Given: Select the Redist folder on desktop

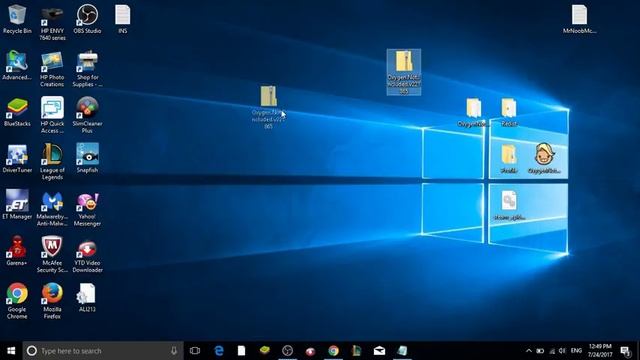Looking at the screenshot, I should pyautogui.click(x=509, y=113).
